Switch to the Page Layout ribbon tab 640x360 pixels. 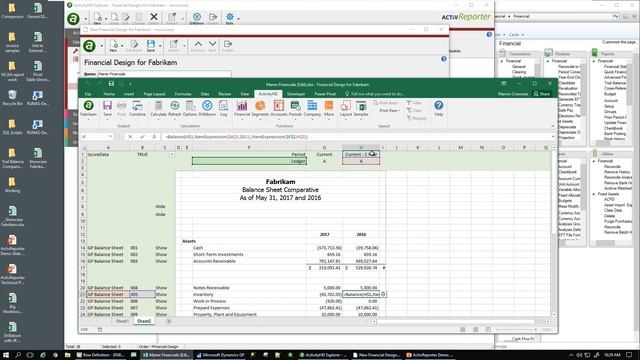154,94
